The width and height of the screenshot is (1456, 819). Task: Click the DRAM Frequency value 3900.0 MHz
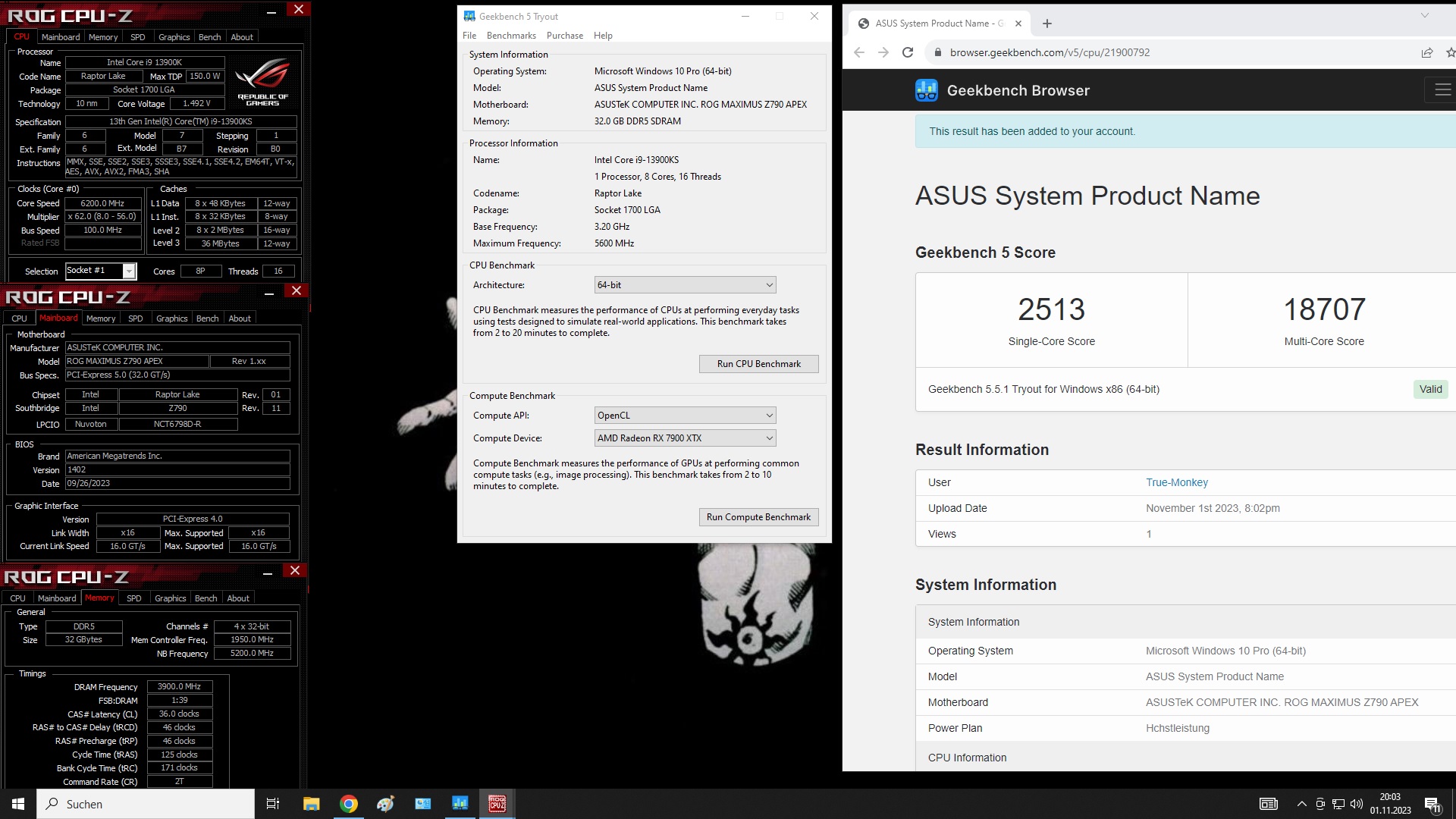(x=179, y=686)
